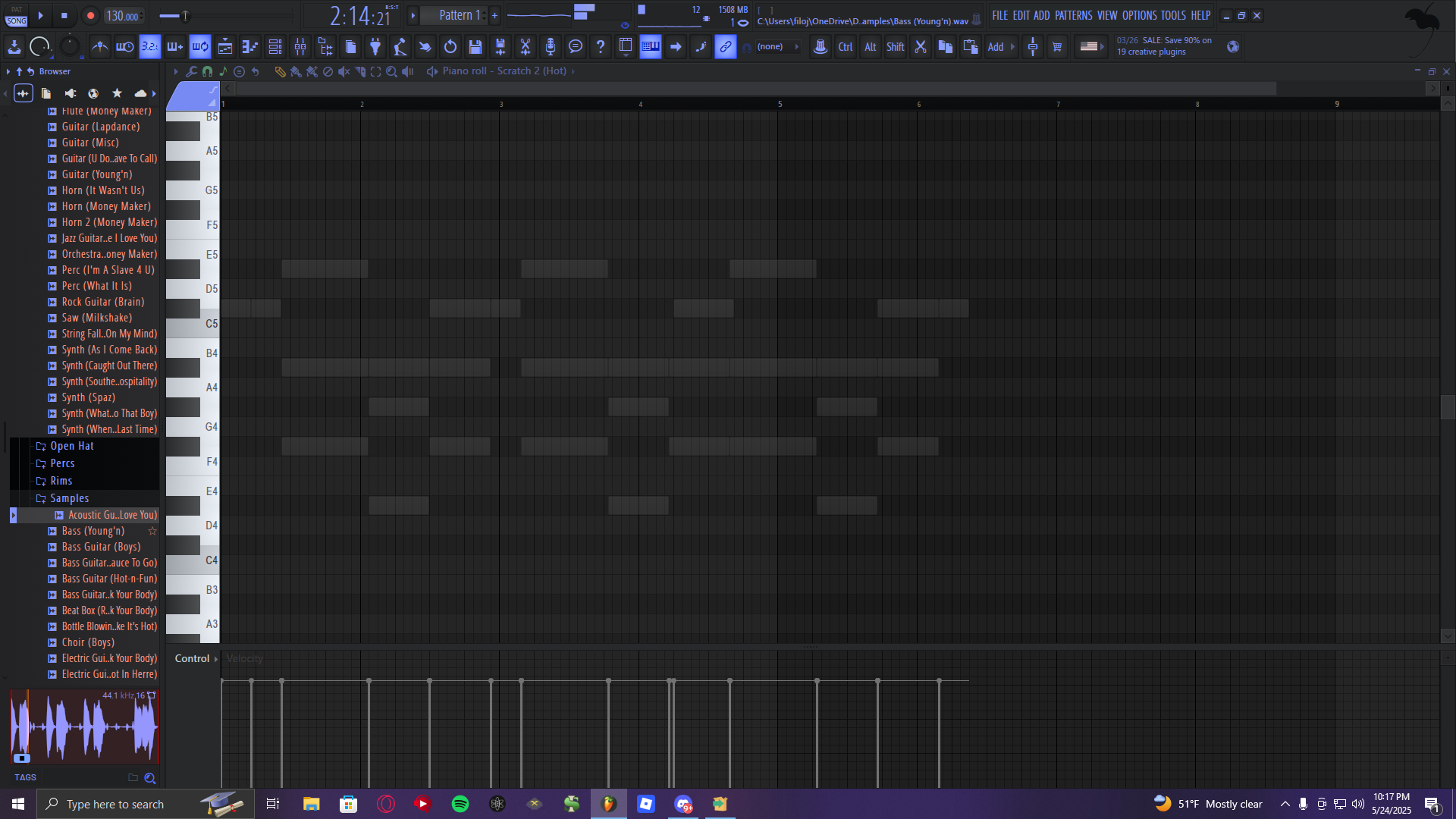Click the Control label in event editor

(192, 658)
